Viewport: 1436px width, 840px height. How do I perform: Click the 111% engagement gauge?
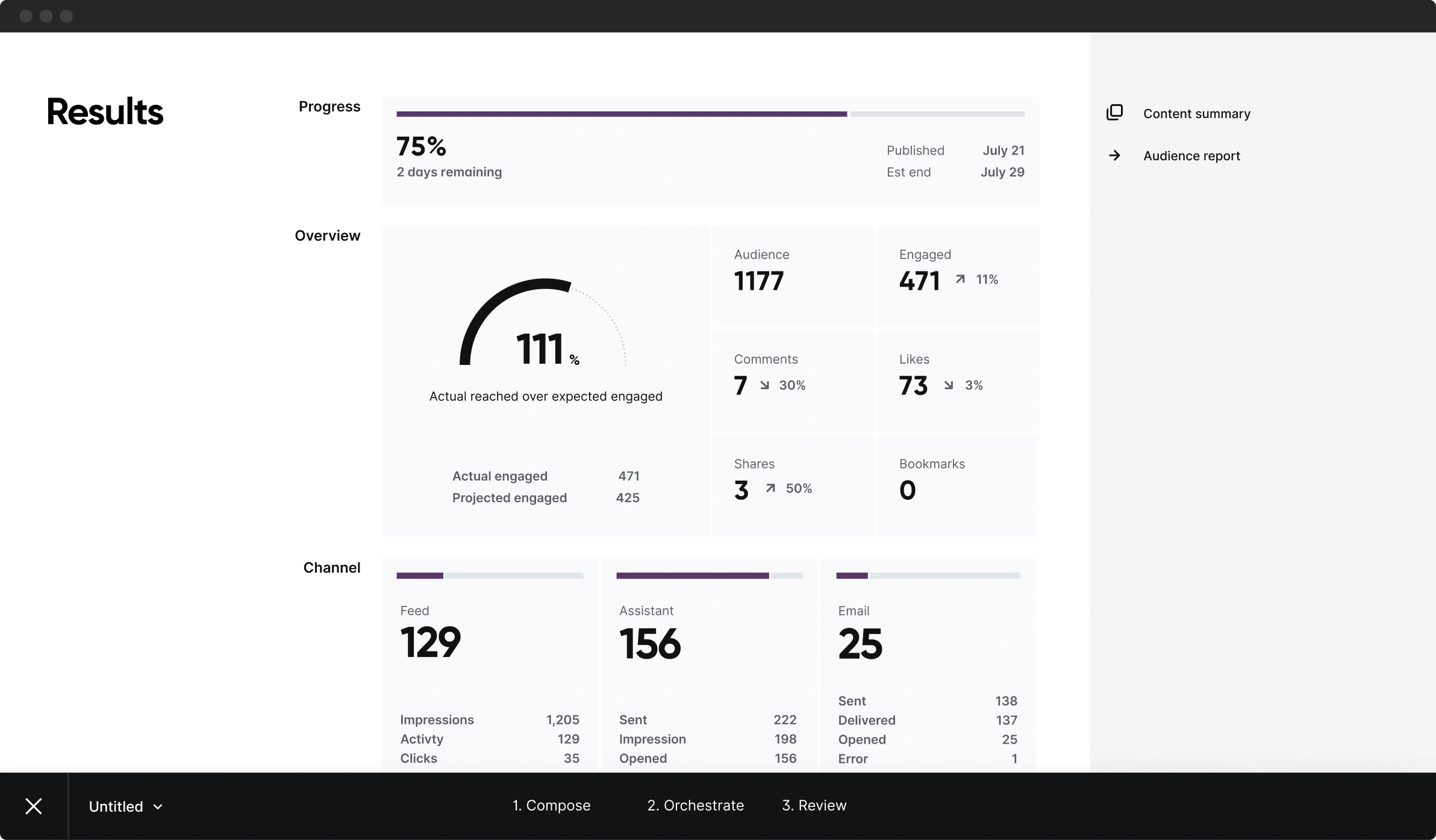pos(544,322)
